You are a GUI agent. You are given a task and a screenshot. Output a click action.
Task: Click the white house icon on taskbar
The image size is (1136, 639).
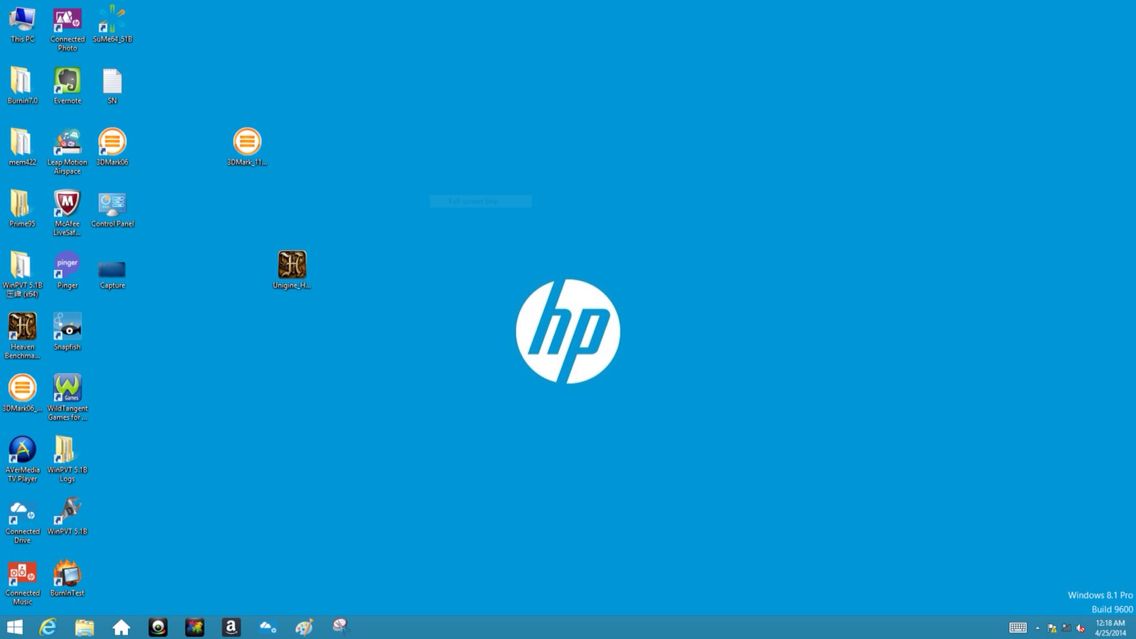[121, 627]
